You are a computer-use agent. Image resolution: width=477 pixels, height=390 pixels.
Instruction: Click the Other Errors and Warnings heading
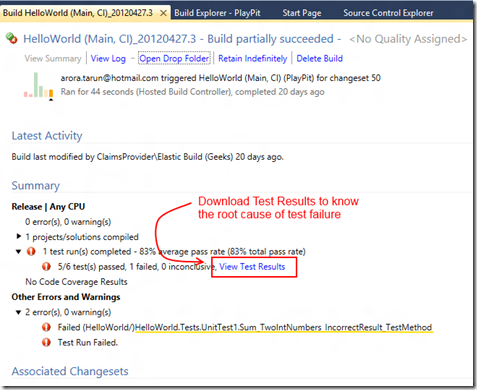pyautogui.click(x=66, y=297)
